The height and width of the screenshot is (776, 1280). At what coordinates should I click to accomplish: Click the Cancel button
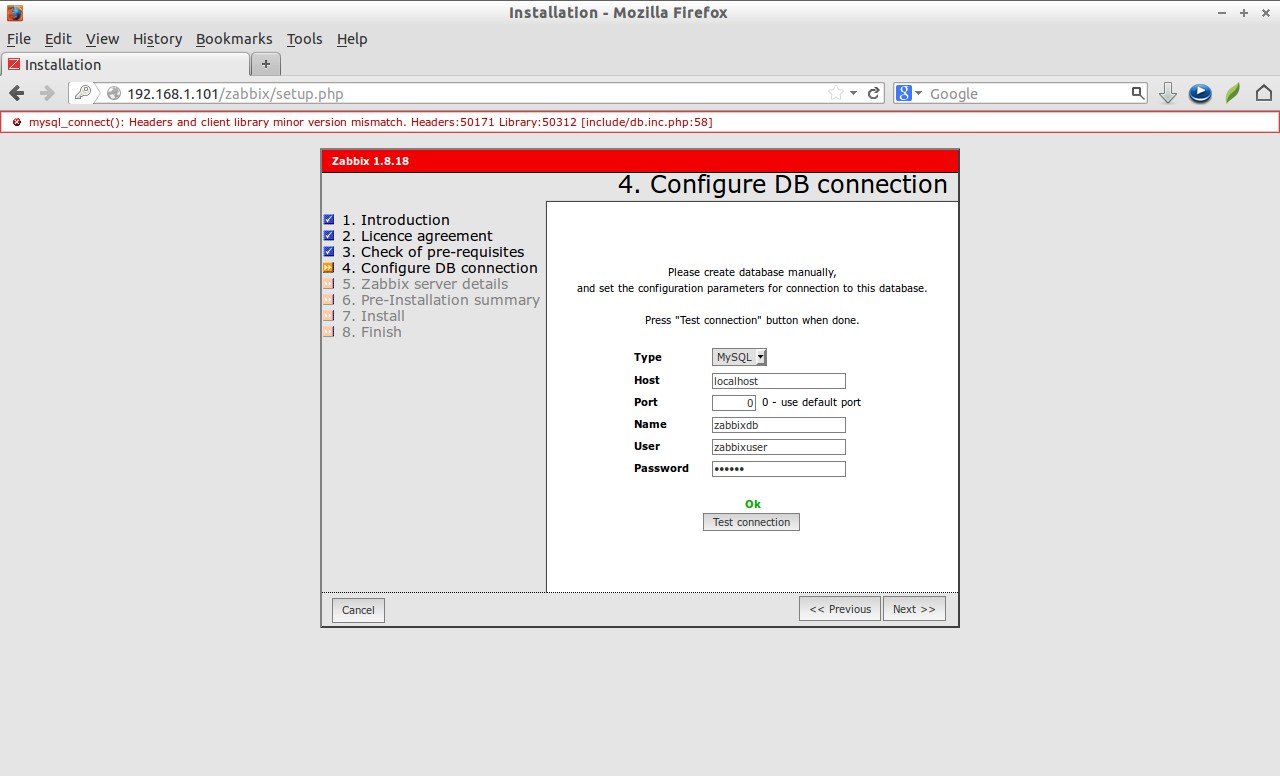pyautogui.click(x=358, y=610)
